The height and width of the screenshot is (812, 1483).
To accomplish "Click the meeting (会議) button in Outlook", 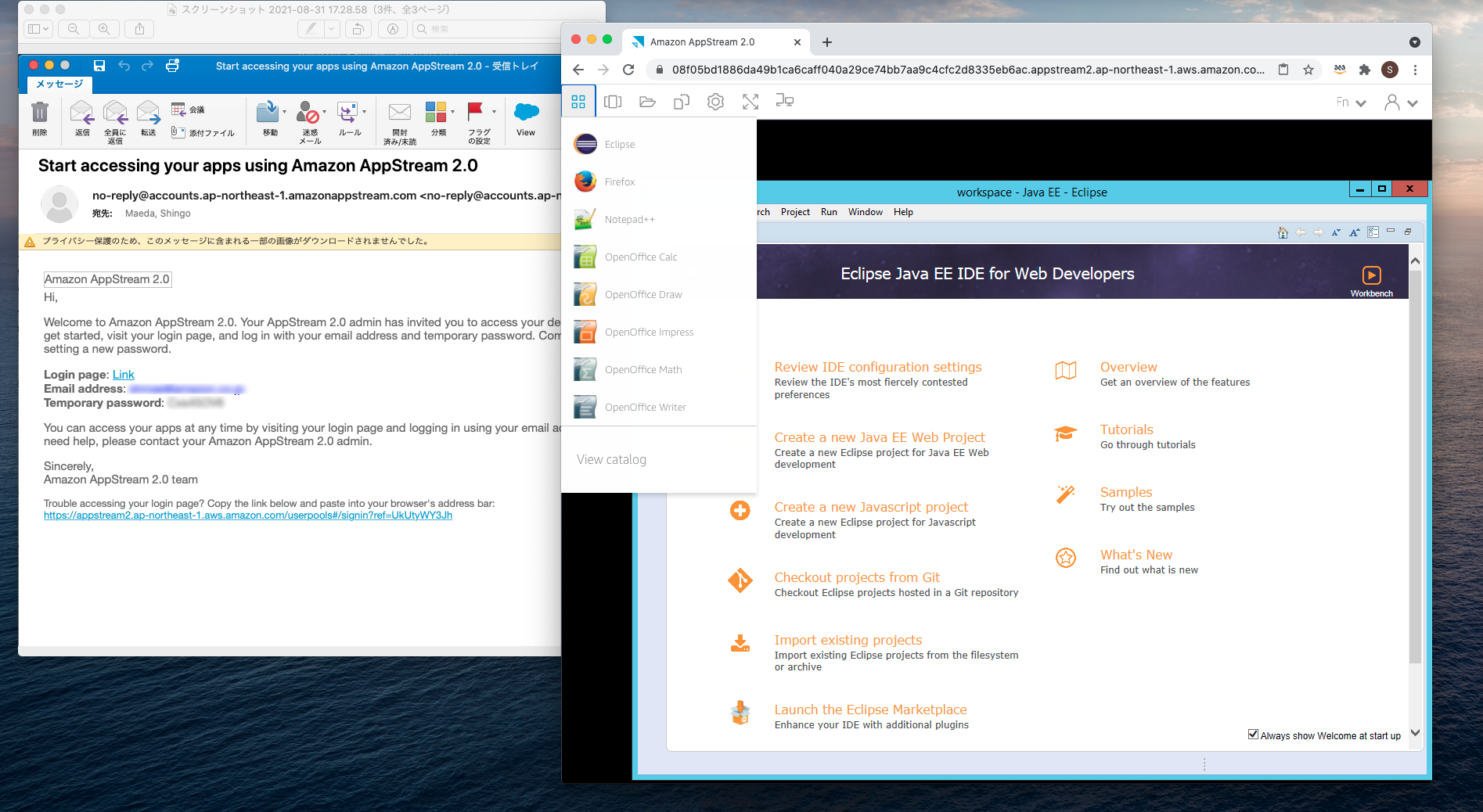I will (189, 110).
